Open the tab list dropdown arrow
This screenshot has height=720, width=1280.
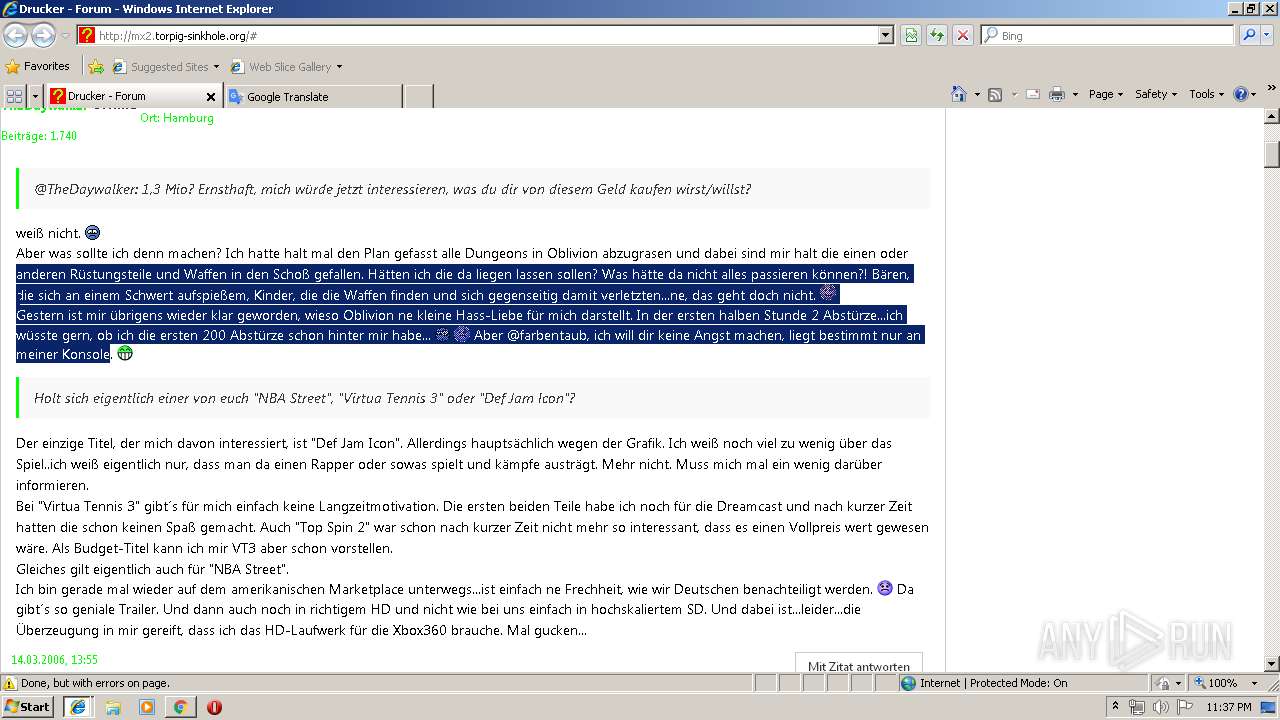(x=36, y=96)
